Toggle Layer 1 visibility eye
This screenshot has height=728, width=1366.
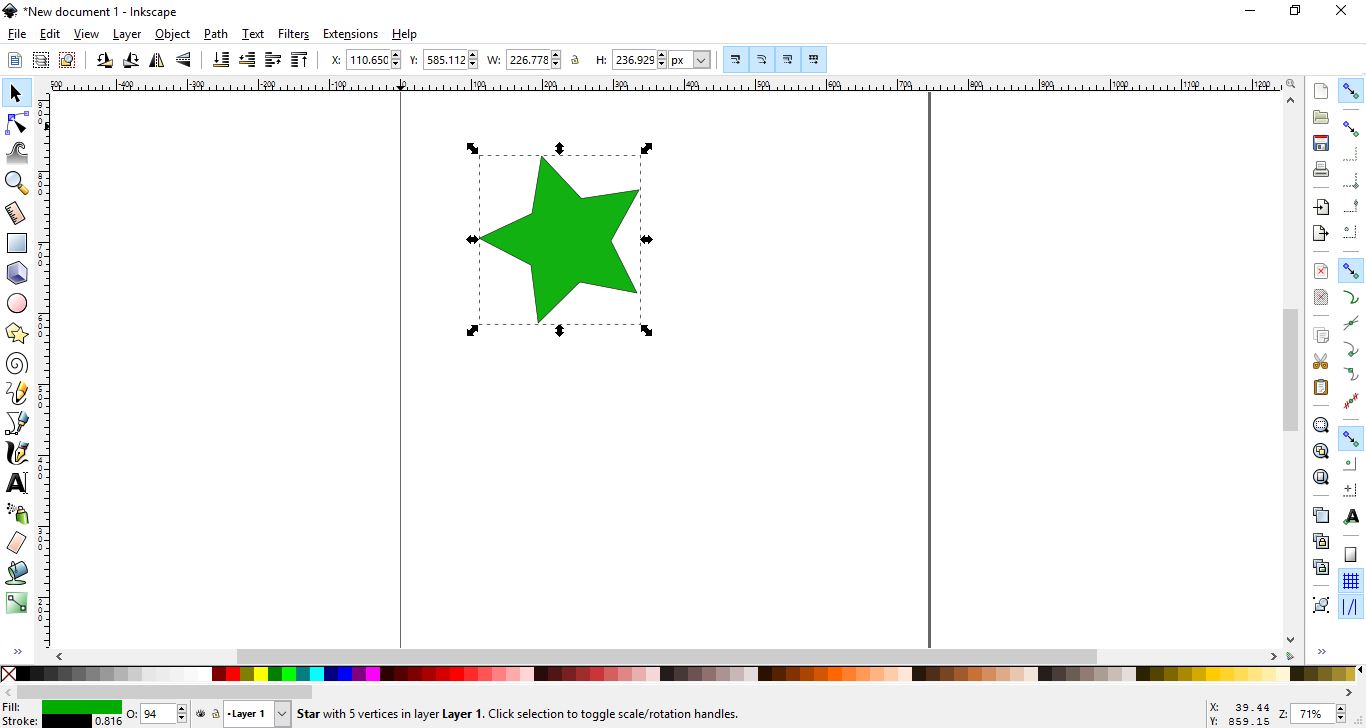tap(201, 714)
